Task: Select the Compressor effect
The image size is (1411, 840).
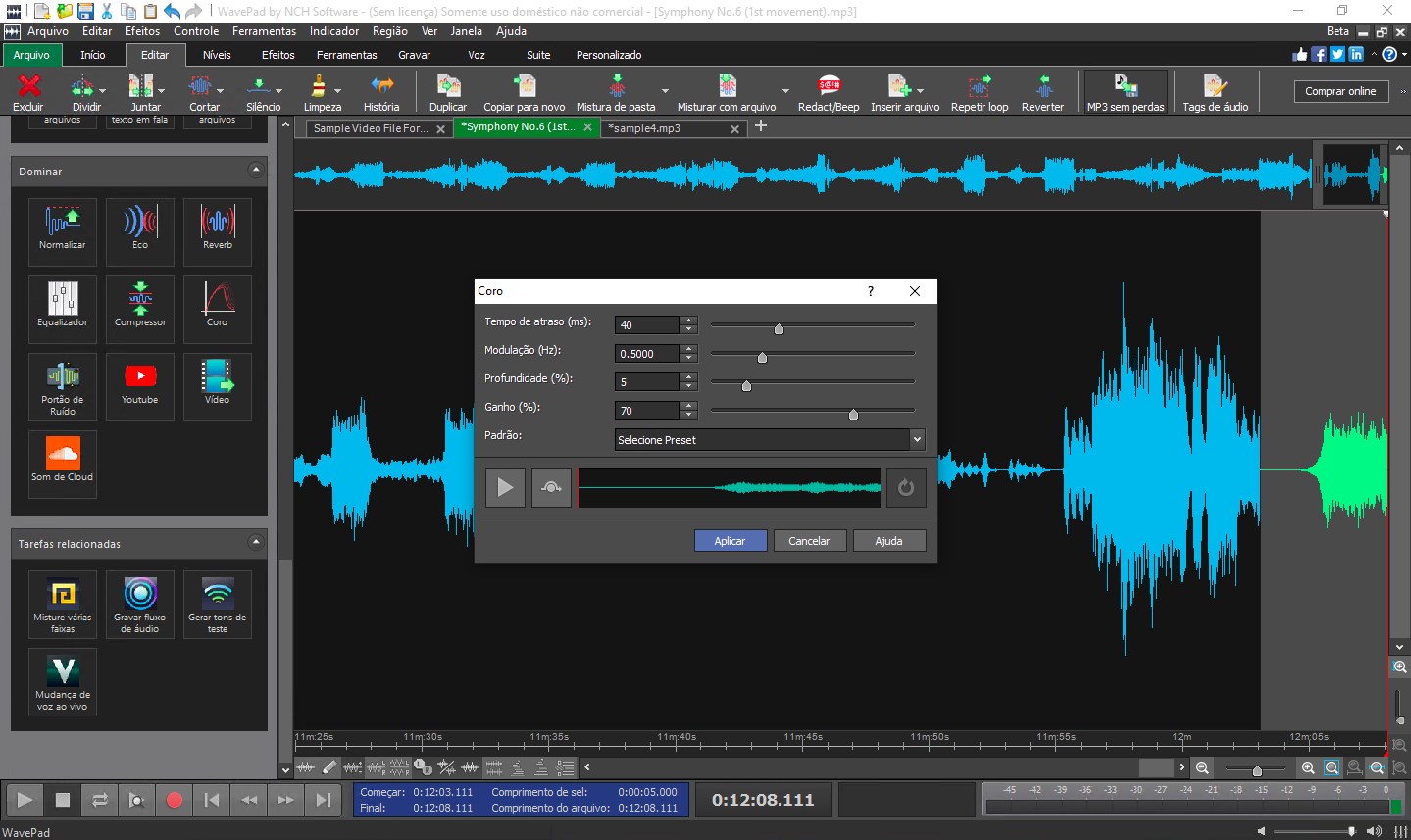Action: [x=139, y=309]
